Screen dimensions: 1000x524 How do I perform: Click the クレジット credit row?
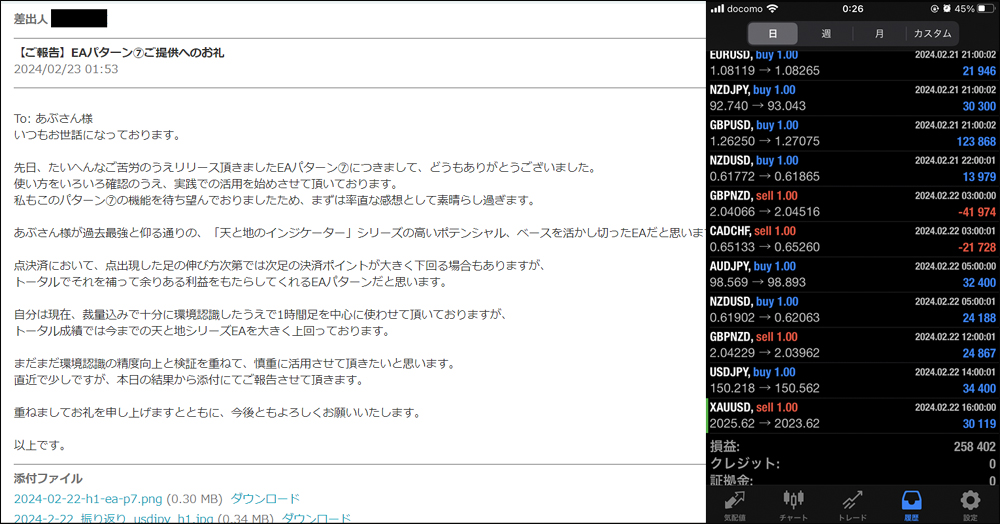pos(853,463)
